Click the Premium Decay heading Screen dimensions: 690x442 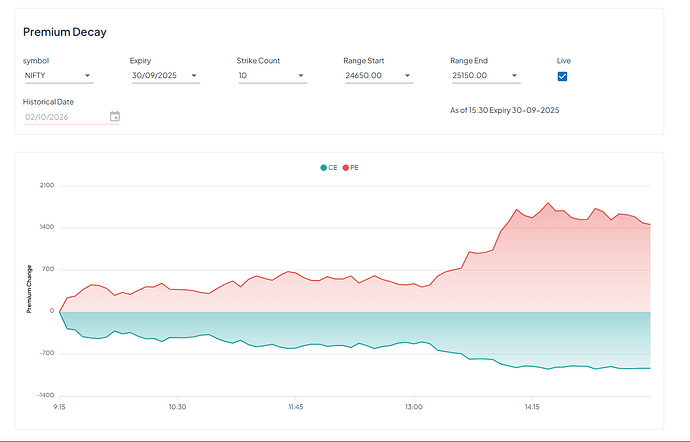pyautogui.click(x=65, y=33)
